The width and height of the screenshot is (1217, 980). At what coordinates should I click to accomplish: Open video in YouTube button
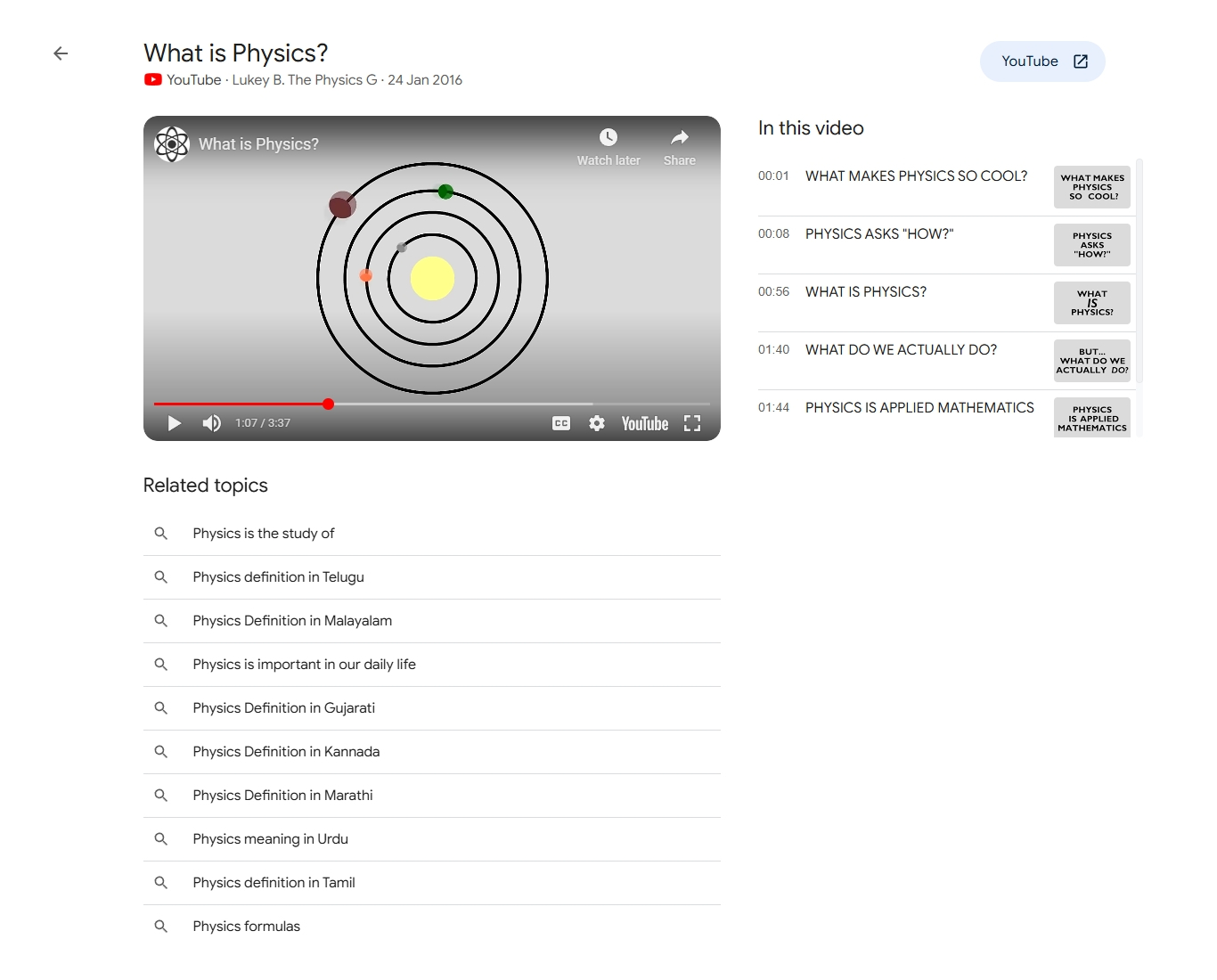pos(1042,61)
